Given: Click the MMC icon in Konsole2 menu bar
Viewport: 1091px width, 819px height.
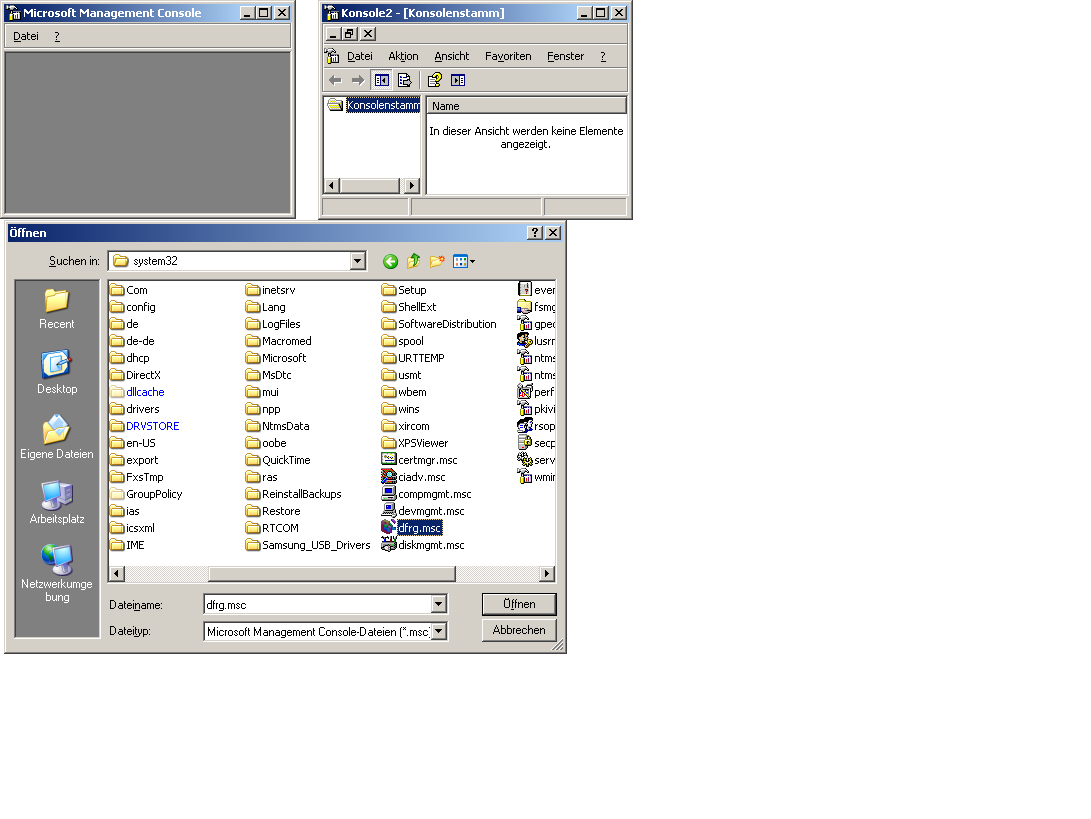Looking at the screenshot, I should tap(332, 56).
